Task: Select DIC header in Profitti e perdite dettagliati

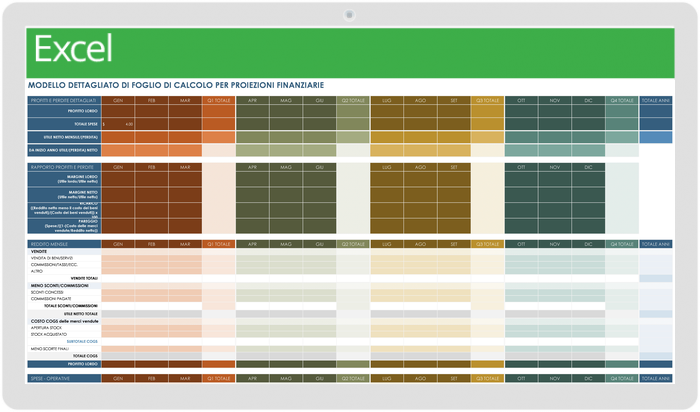Action: coord(588,100)
